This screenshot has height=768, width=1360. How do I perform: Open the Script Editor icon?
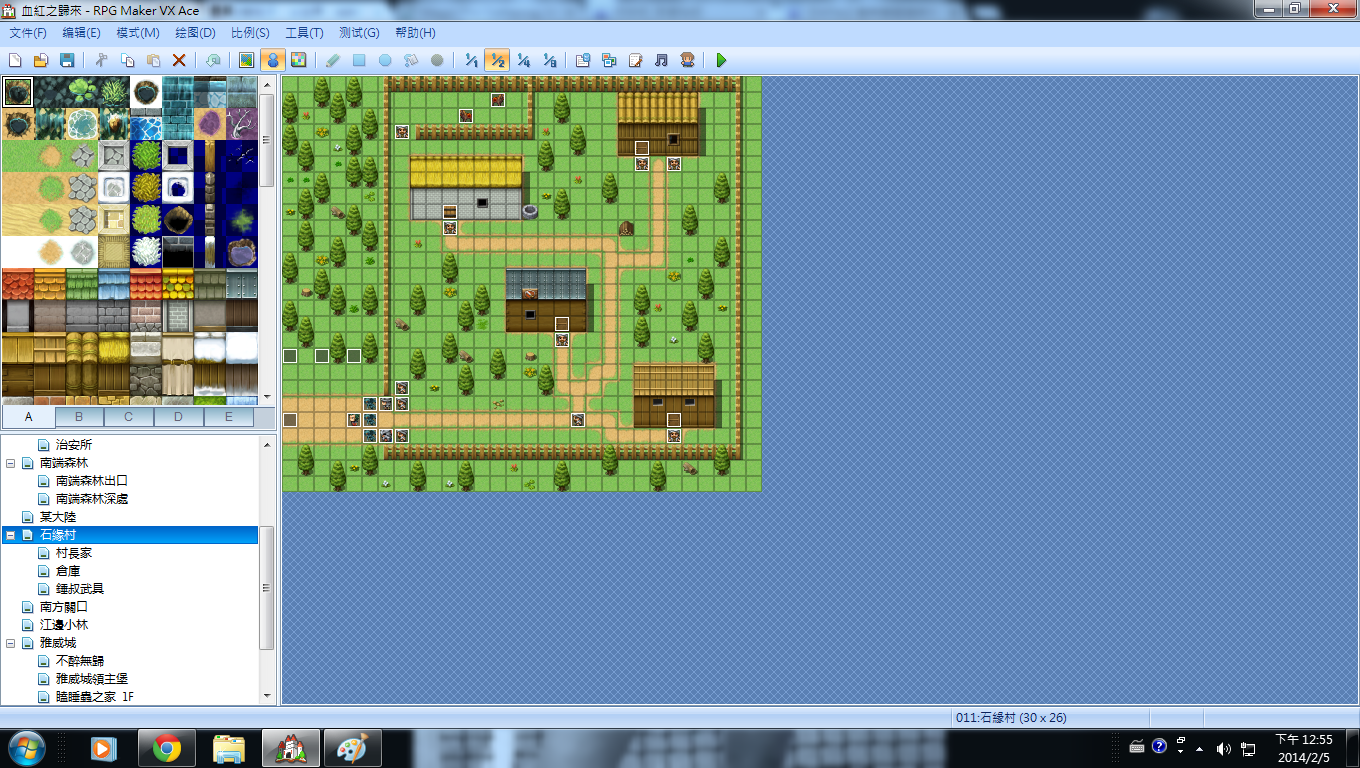pyautogui.click(x=635, y=60)
